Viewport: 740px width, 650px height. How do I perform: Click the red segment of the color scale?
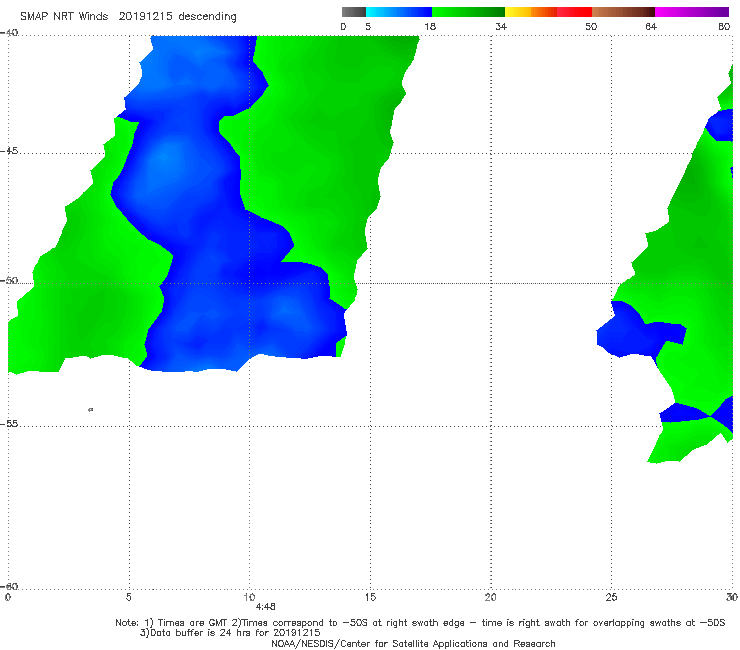coord(575,12)
